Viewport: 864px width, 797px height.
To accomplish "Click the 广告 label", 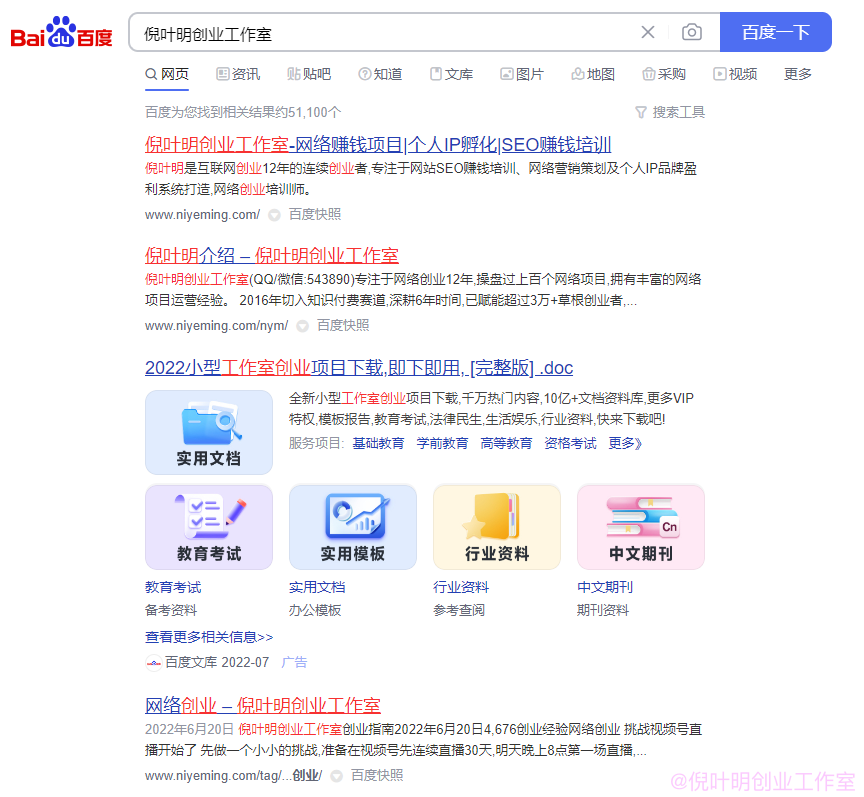I will [x=294, y=663].
